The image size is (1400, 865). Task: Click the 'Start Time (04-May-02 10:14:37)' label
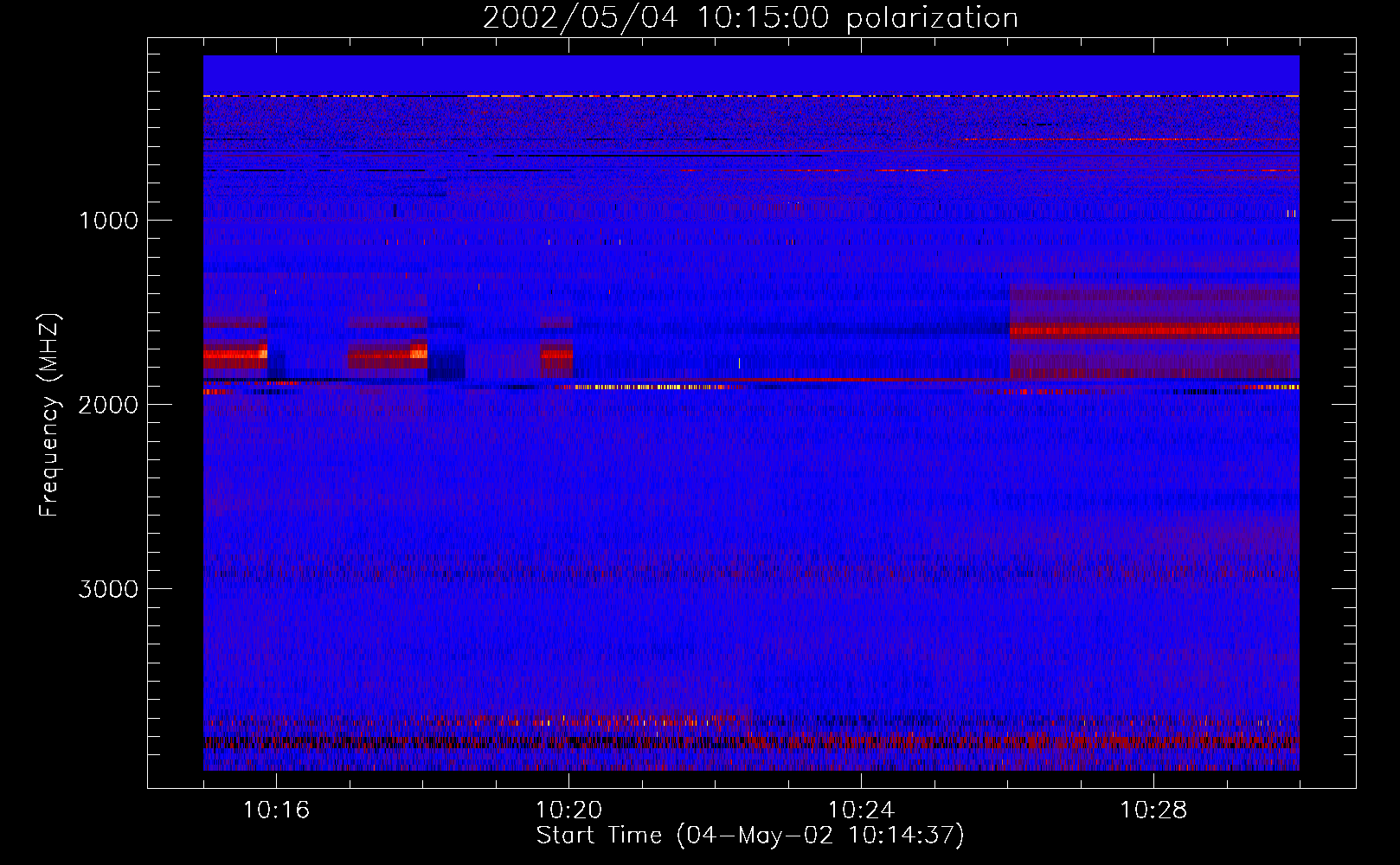pos(750,836)
